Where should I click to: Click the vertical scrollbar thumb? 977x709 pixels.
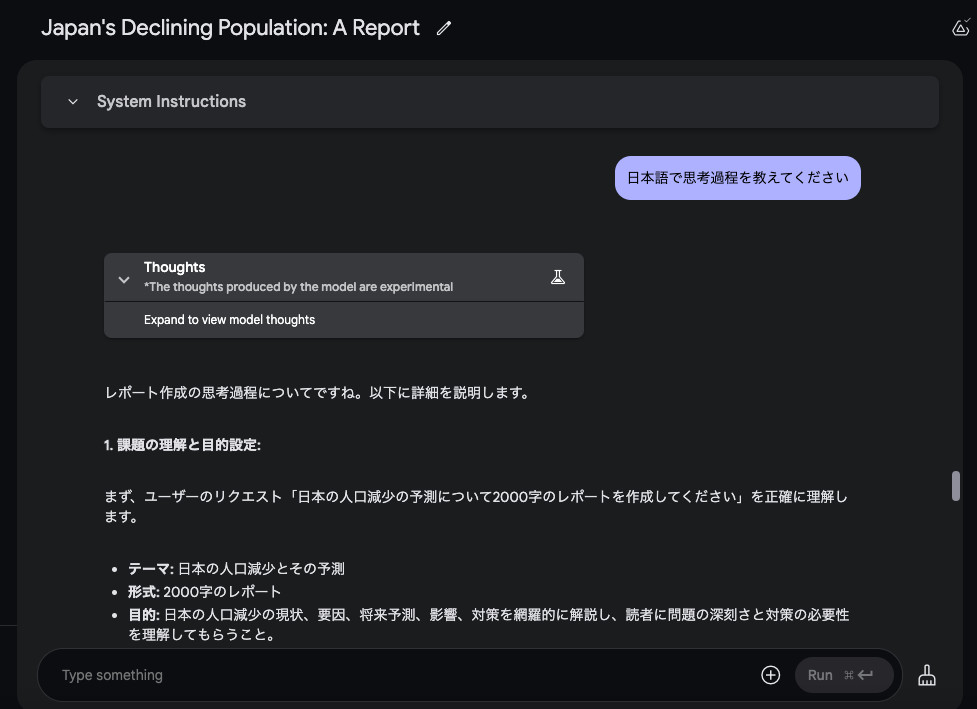pos(956,486)
